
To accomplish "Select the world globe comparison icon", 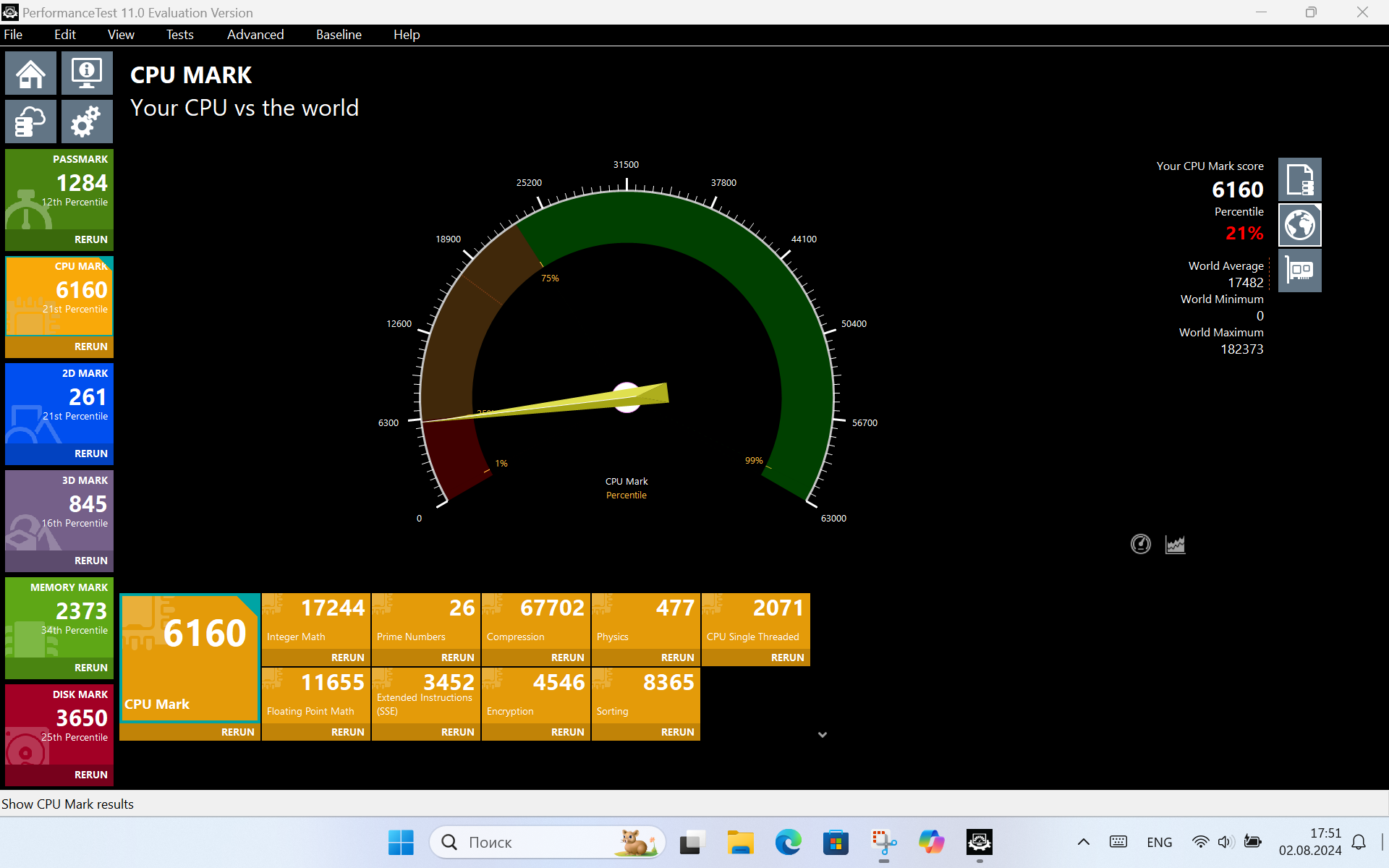I will click(x=1299, y=225).
